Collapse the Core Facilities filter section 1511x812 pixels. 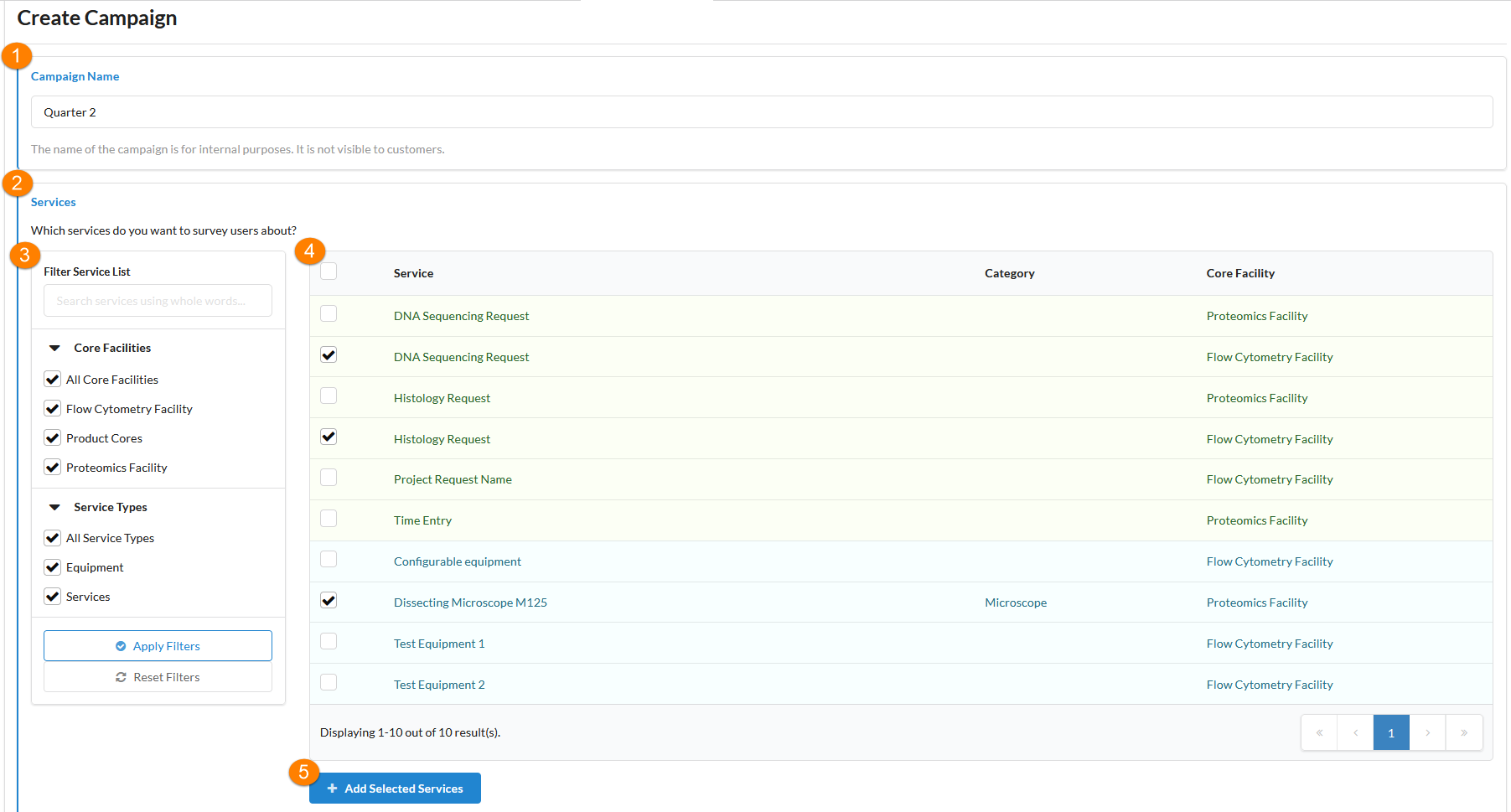[55, 348]
